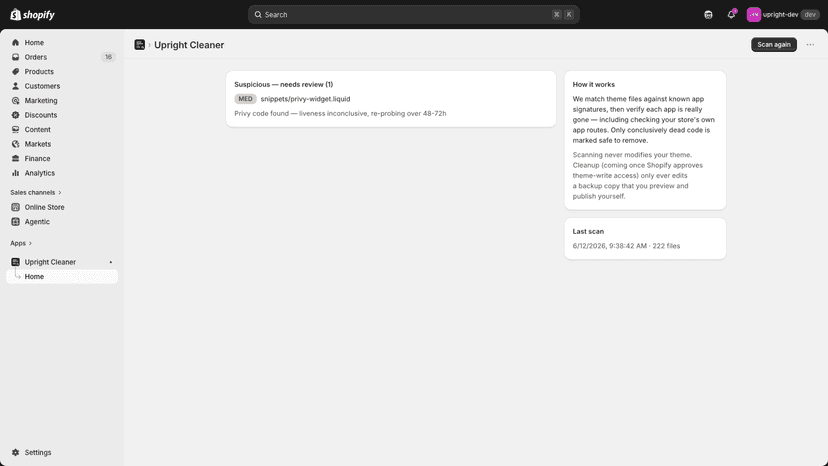Click the Orders count badge 16
The image size is (828, 466).
(x=108, y=57)
